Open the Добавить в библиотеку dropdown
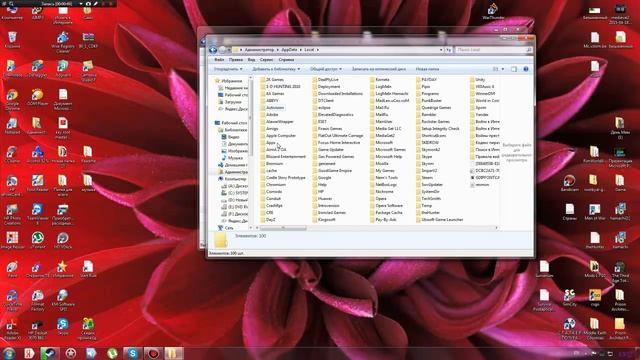This screenshot has height=360, width=640. [276, 69]
